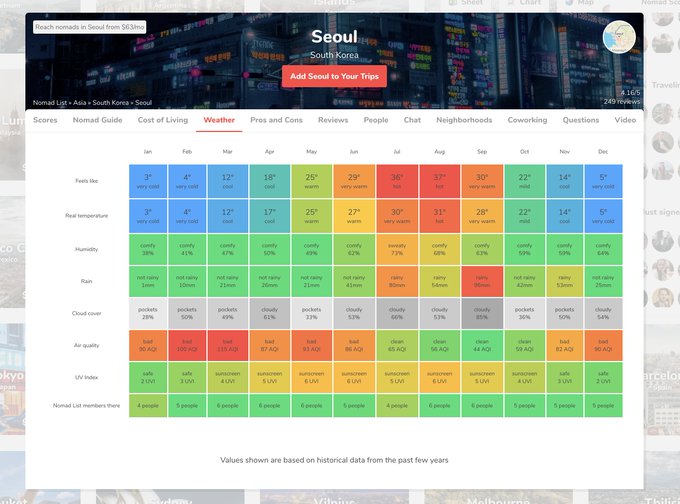Go to the Pros and Cons tab
The image size is (680, 504).
pos(276,120)
